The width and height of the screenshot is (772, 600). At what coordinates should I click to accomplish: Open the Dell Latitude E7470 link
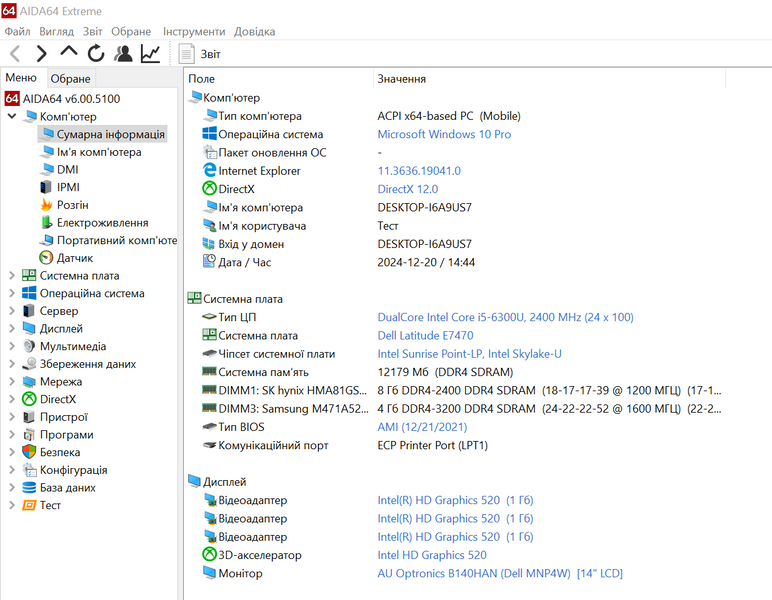(x=425, y=336)
